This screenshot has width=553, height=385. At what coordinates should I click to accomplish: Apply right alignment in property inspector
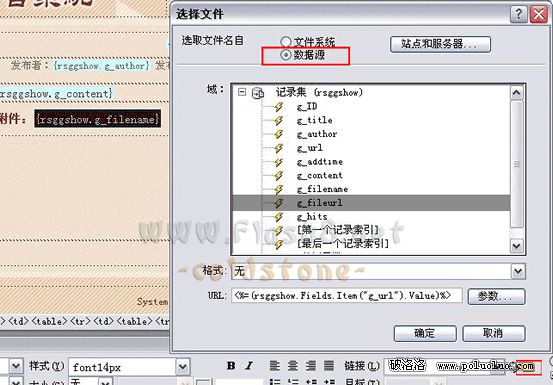(311, 366)
